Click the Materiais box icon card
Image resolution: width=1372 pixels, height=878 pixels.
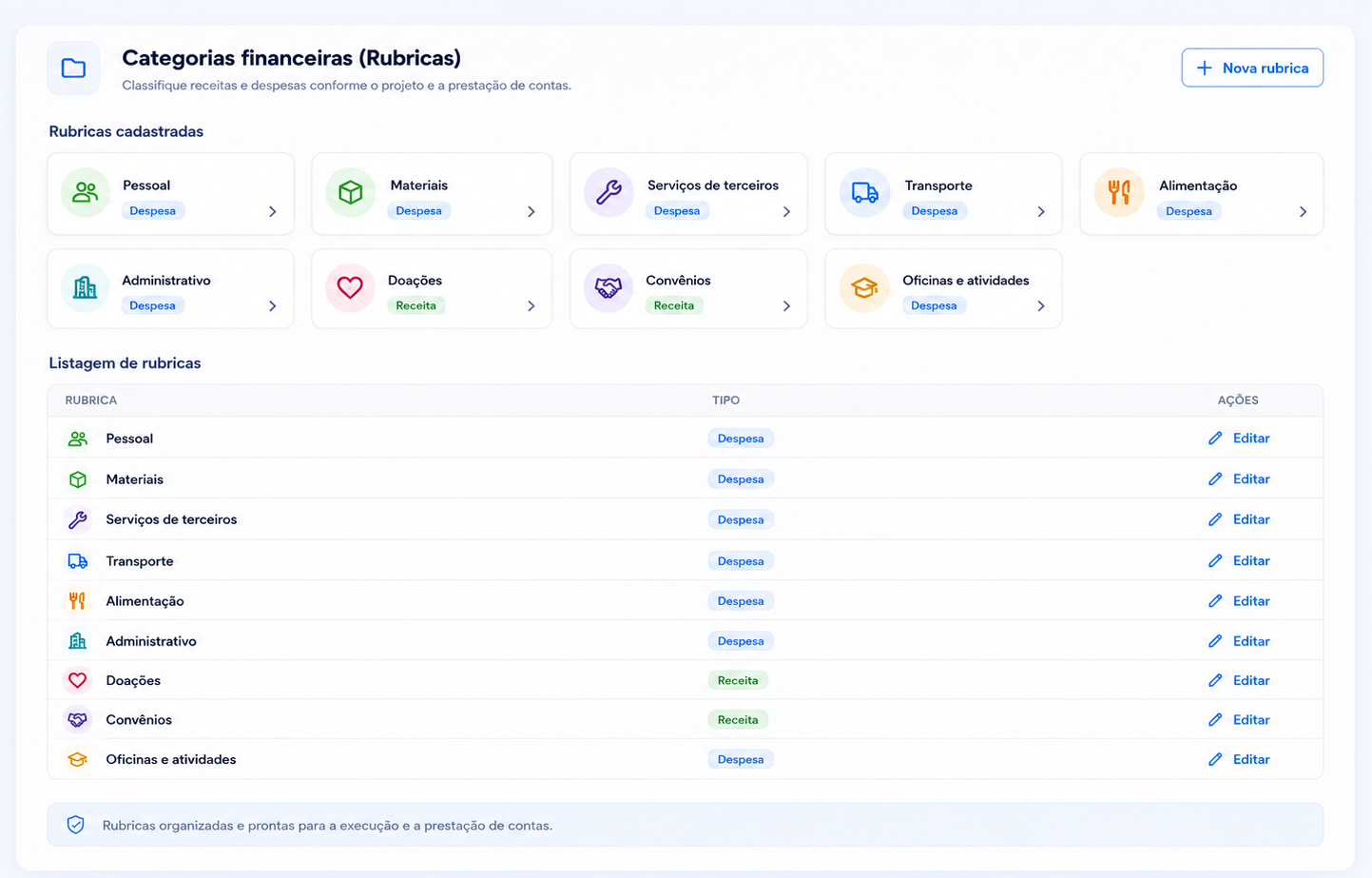point(350,192)
